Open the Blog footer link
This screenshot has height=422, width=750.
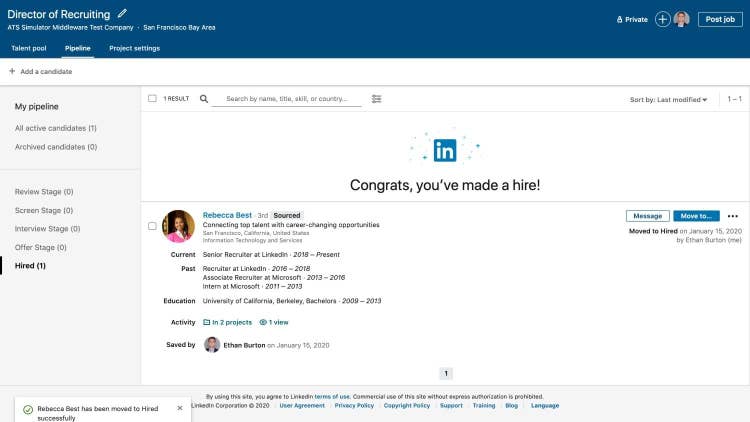[x=511, y=405]
